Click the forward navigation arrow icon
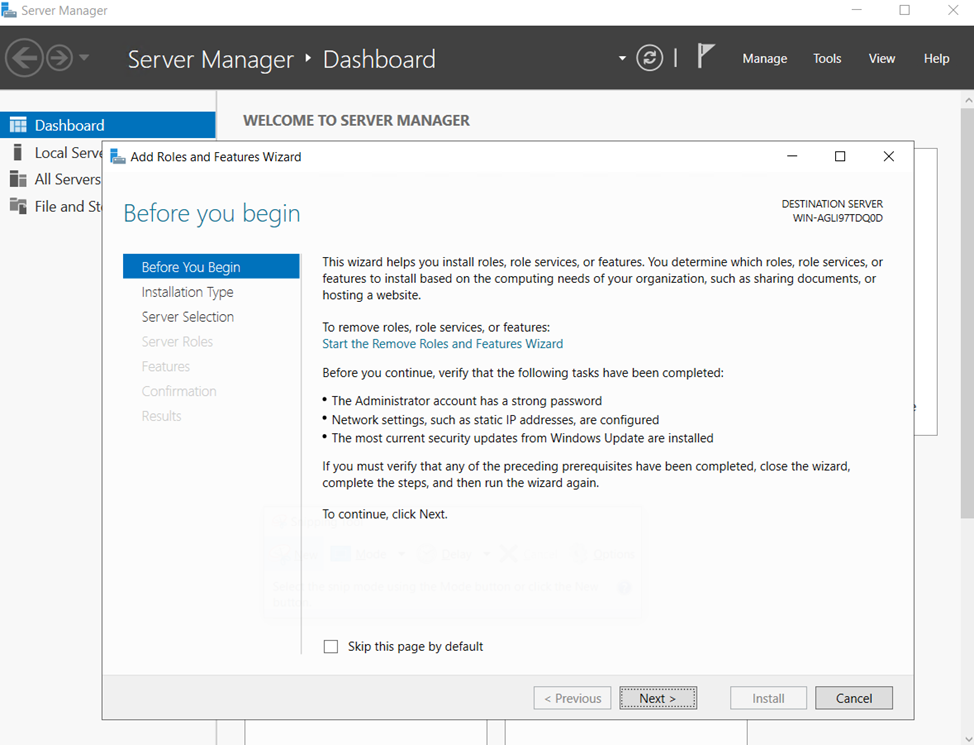The height and width of the screenshot is (745, 974). click(59, 58)
